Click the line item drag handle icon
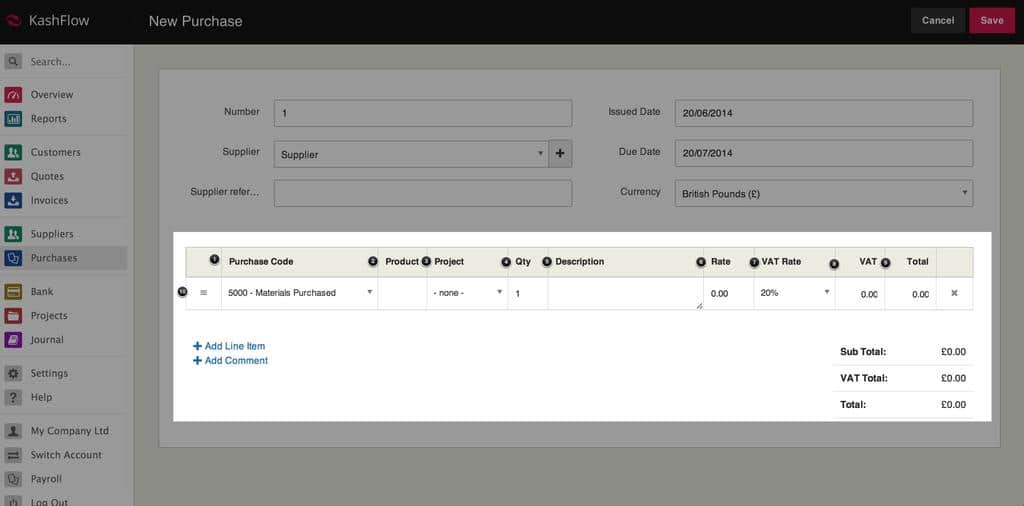The width and height of the screenshot is (1024, 506). (204, 293)
